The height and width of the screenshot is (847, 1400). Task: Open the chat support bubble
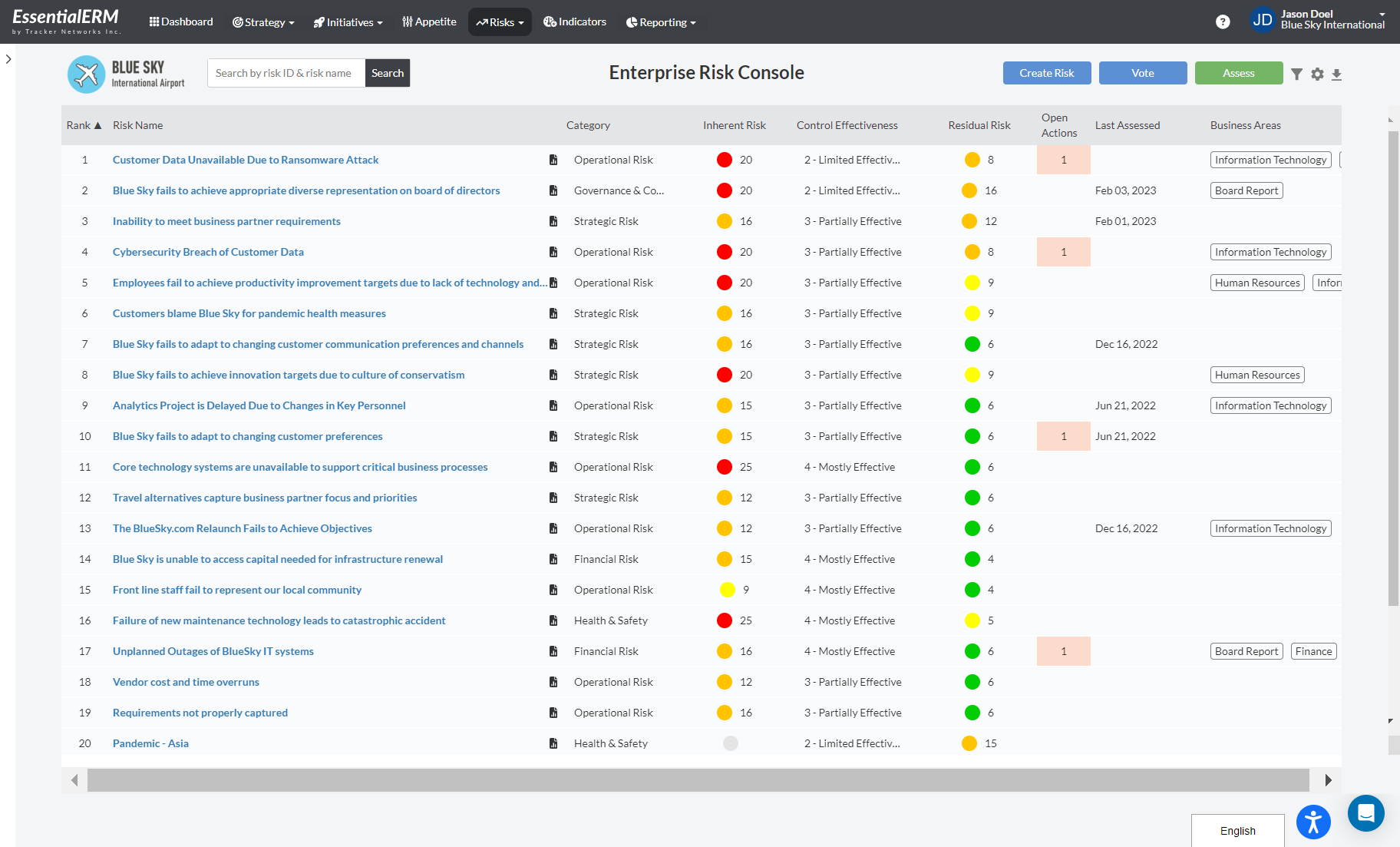point(1366,813)
